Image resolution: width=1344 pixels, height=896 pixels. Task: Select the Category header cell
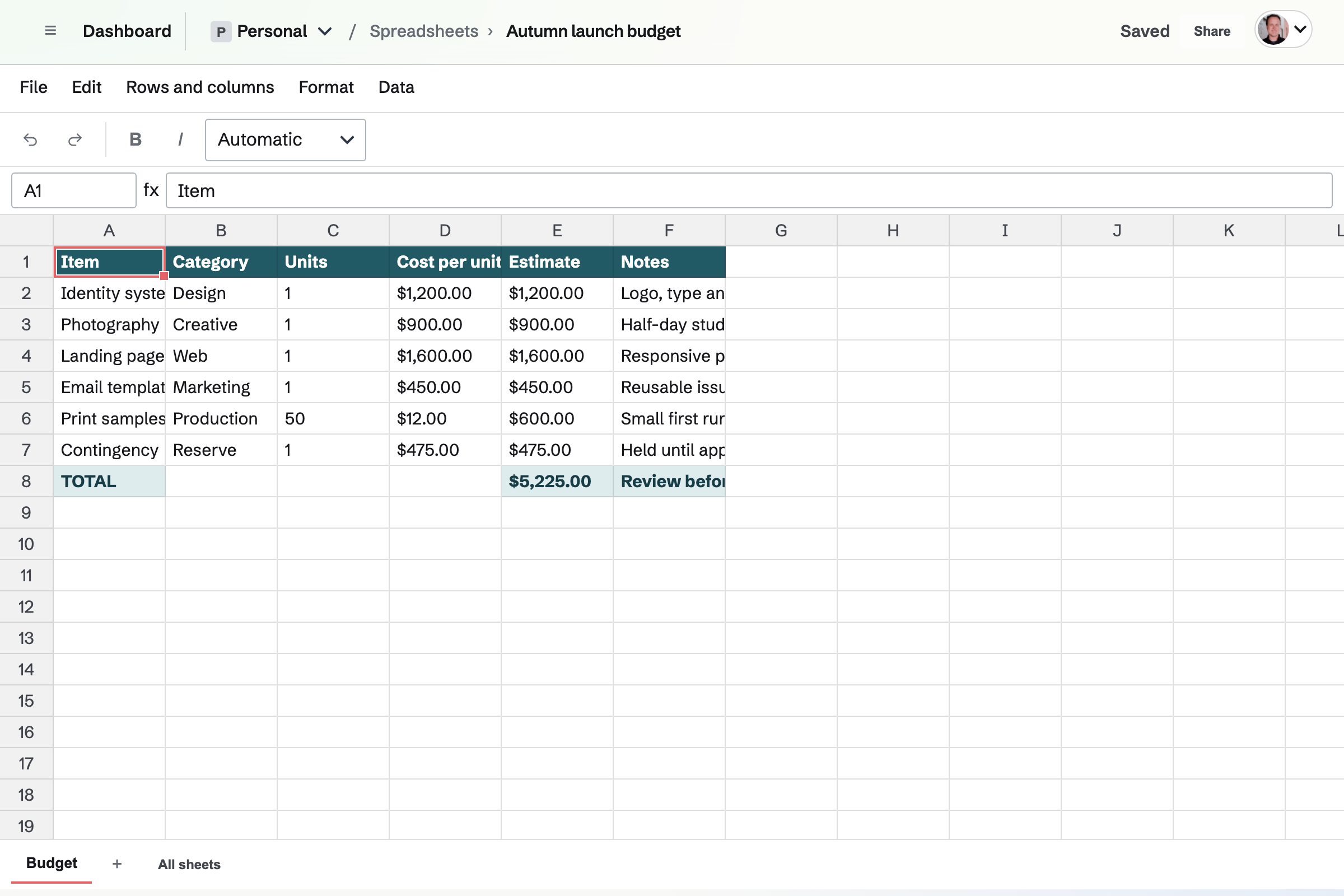click(221, 262)
